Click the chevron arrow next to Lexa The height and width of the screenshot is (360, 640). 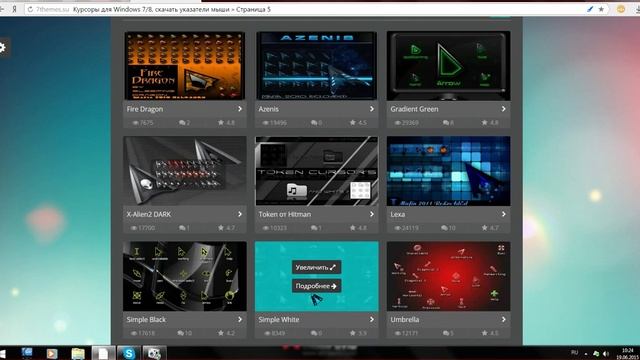pyautogui.click(x=504, y=214)
